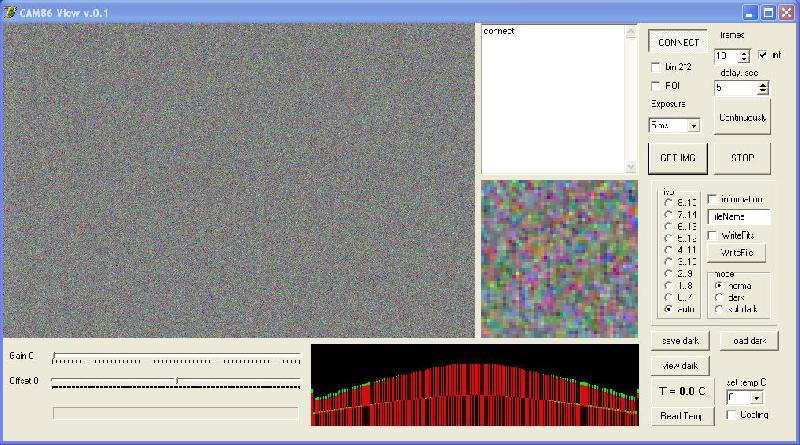
Task: Click the log box scrollbar up arrow
Action: coord(631,32)
